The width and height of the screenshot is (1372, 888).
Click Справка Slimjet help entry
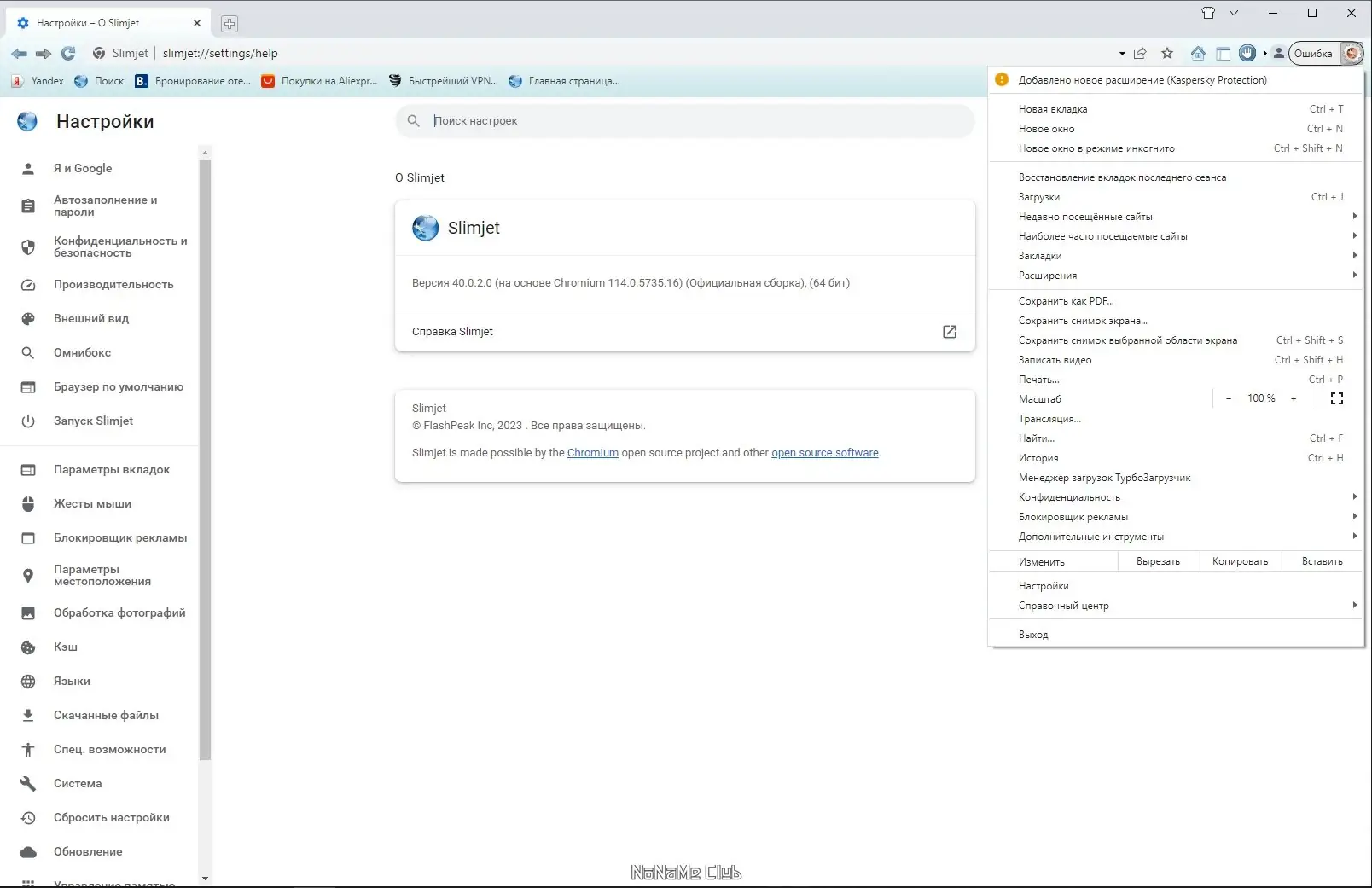[x=452, y=332]
